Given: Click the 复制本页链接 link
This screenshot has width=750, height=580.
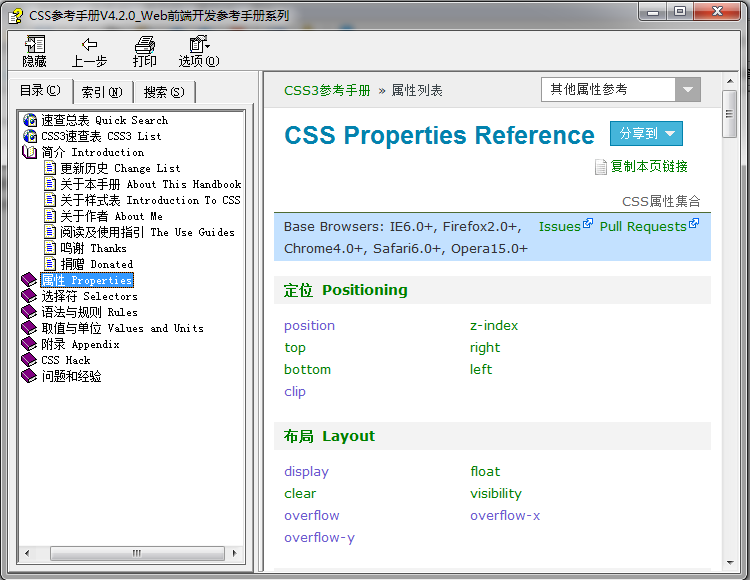Looking at the screenshot, I should tap(649, 166).
